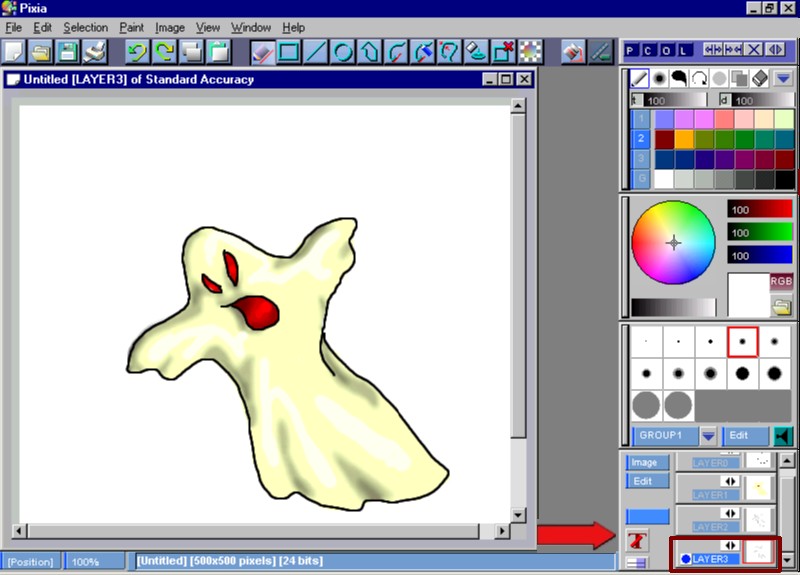Toggle the L layer panel button
This screenshot has width=800, height=575.
click(x=683, y=50)
